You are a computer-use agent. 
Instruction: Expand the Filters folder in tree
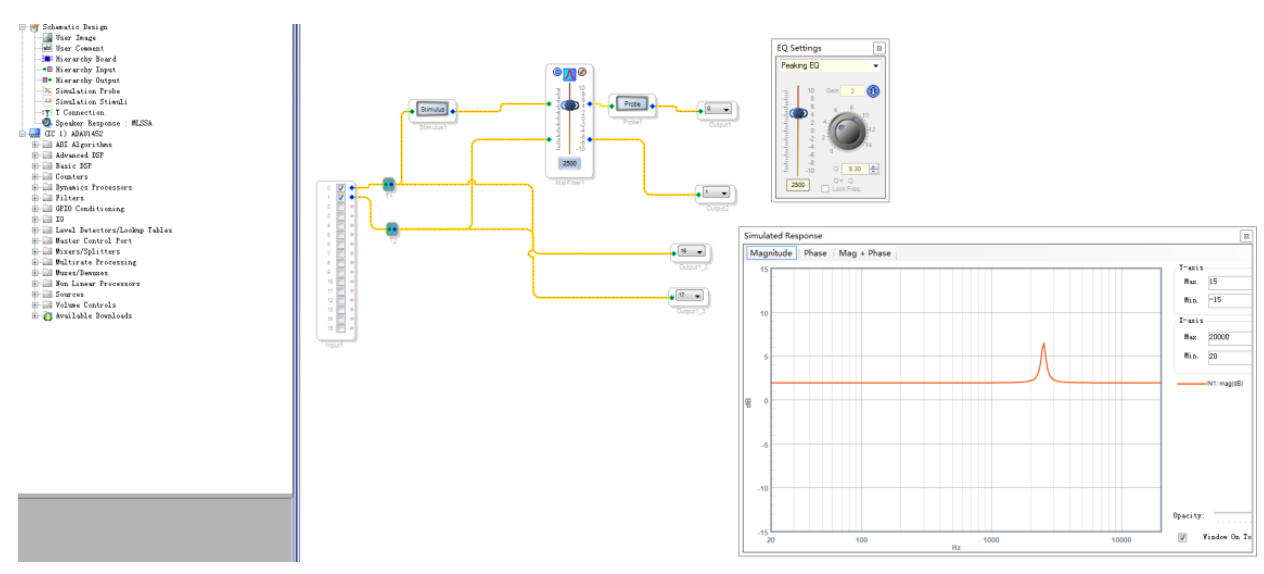tap(35, 198)
